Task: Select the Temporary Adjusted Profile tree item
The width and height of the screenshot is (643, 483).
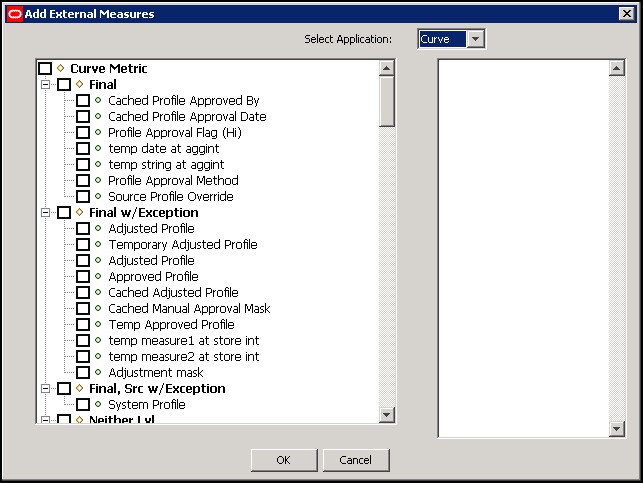Action: pyautogui.click(x=183, y=244)
